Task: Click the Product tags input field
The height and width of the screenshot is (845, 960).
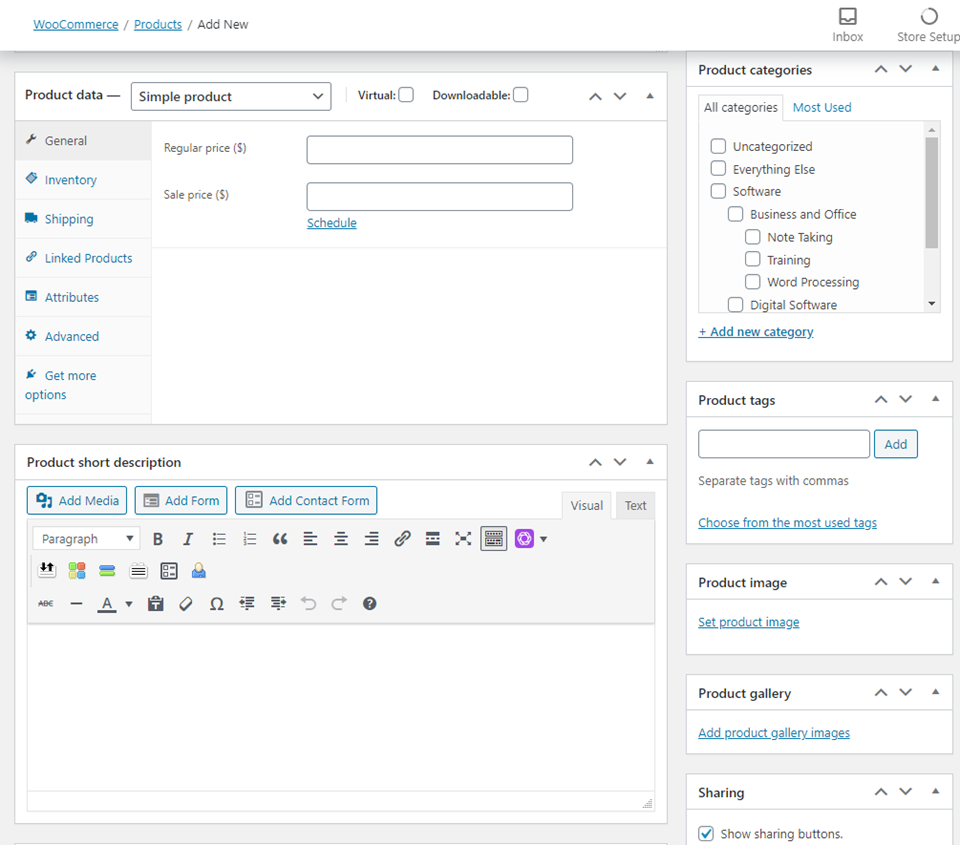Action: (x=784, y=445)
